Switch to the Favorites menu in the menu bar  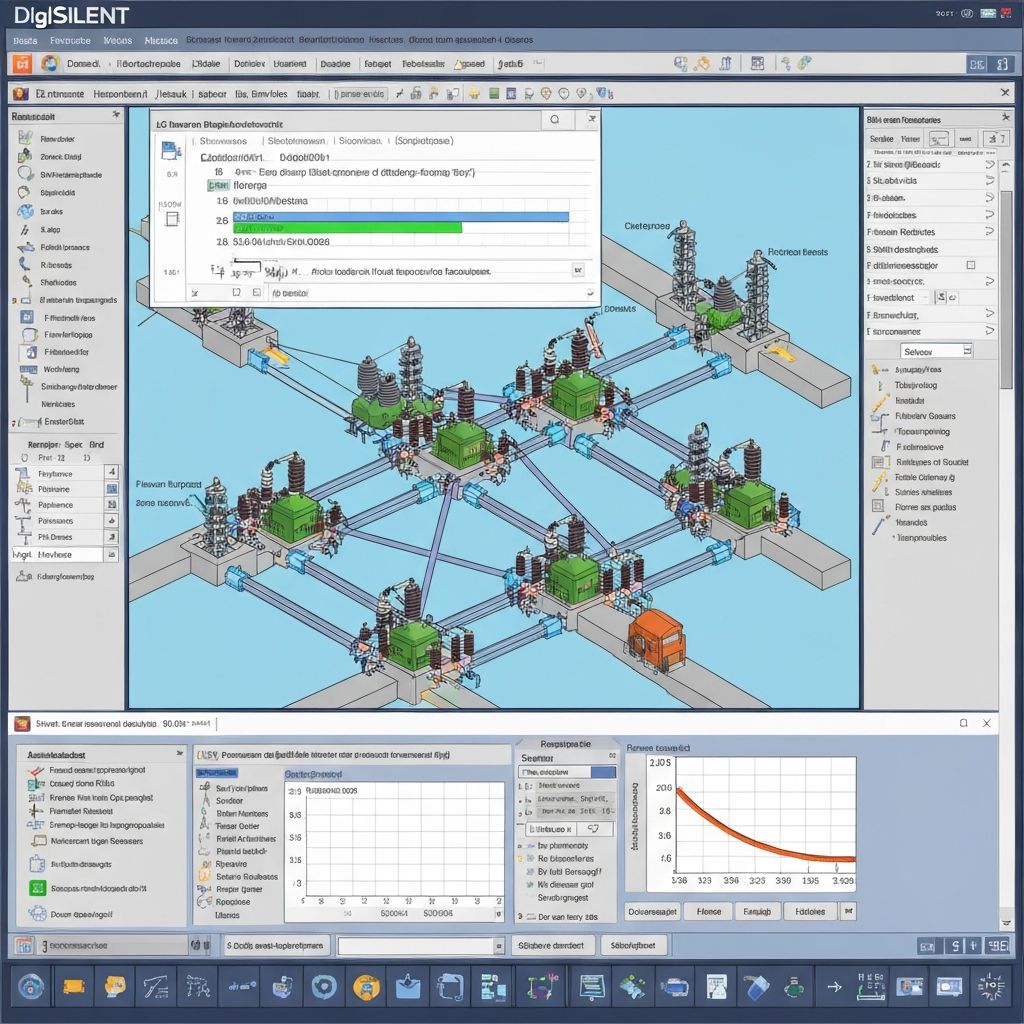point(68,40)
